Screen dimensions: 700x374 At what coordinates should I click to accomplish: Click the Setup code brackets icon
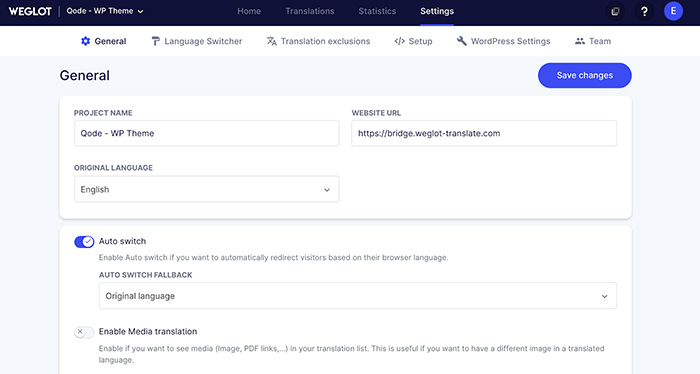coord(400,41)
